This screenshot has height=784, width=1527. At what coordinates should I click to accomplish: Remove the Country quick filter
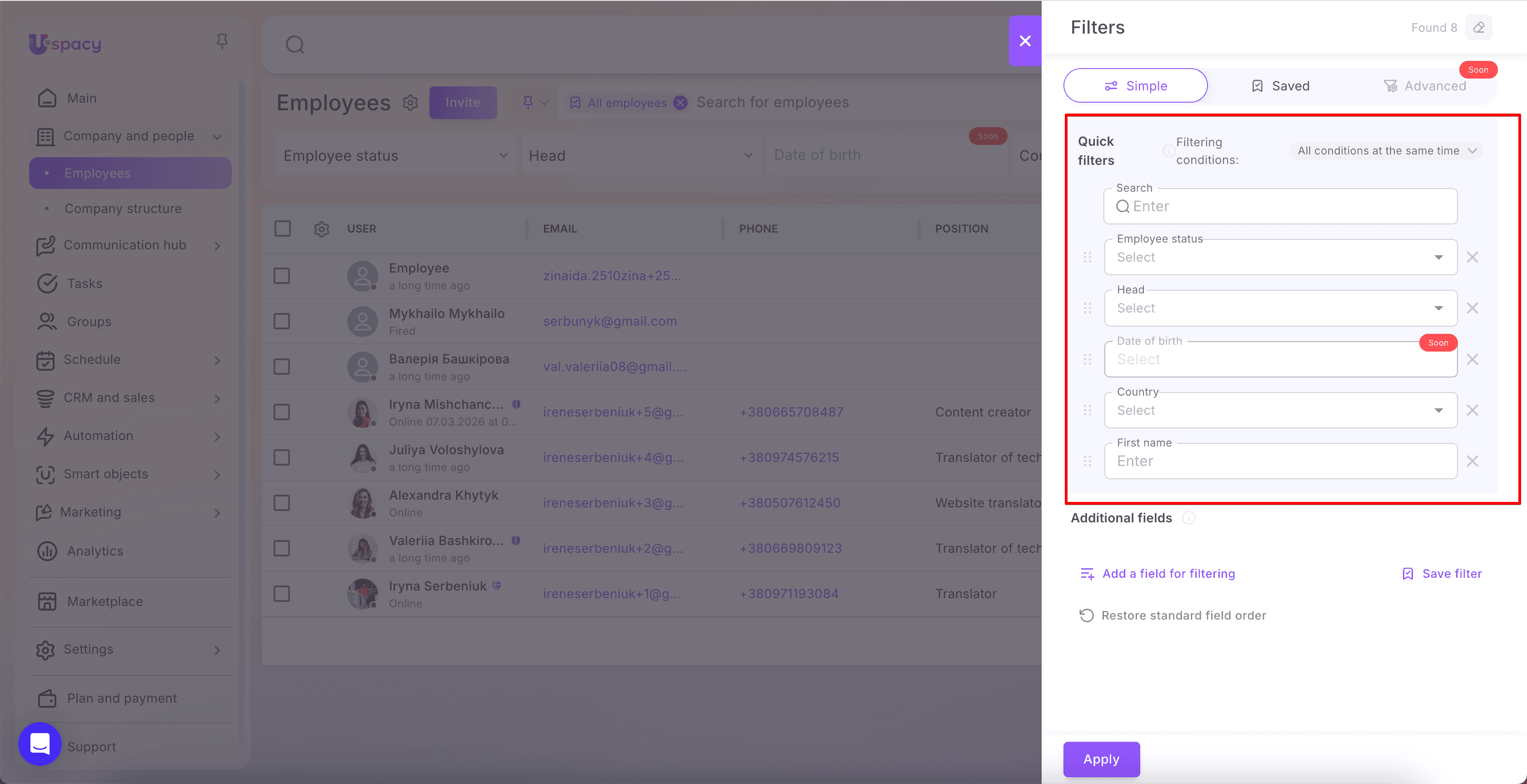click(1472, 410)
